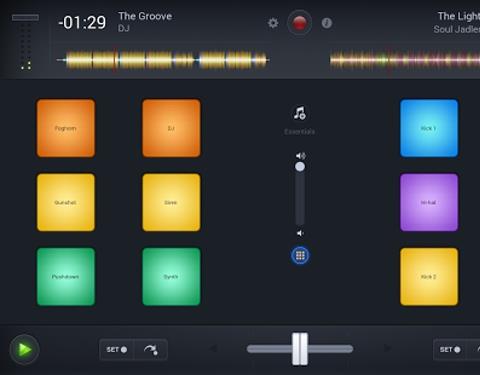Click the sampler volume slider knob
The image size is (480, 375).
300,167
